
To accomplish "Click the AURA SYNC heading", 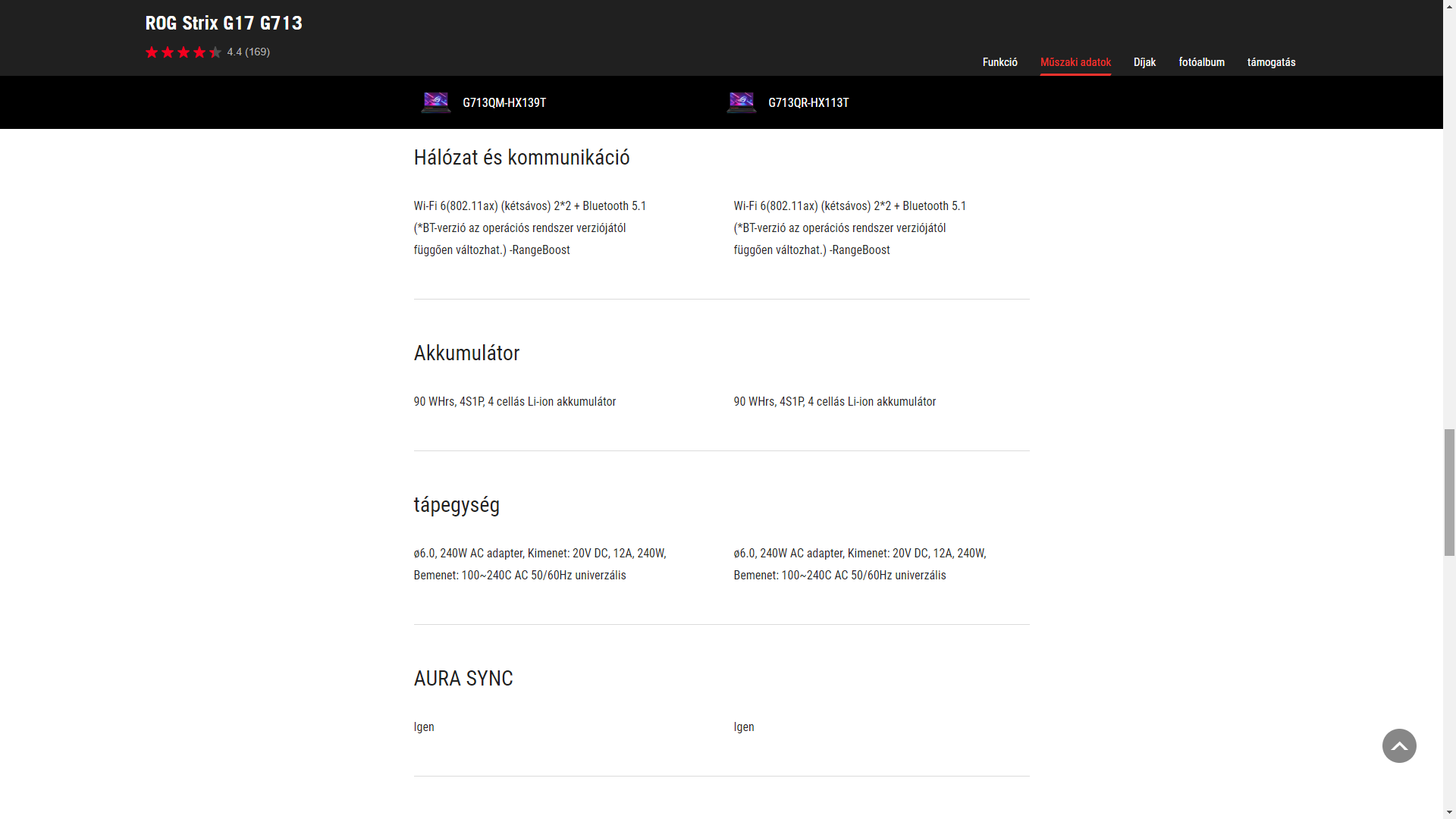I will pos(463,678).
